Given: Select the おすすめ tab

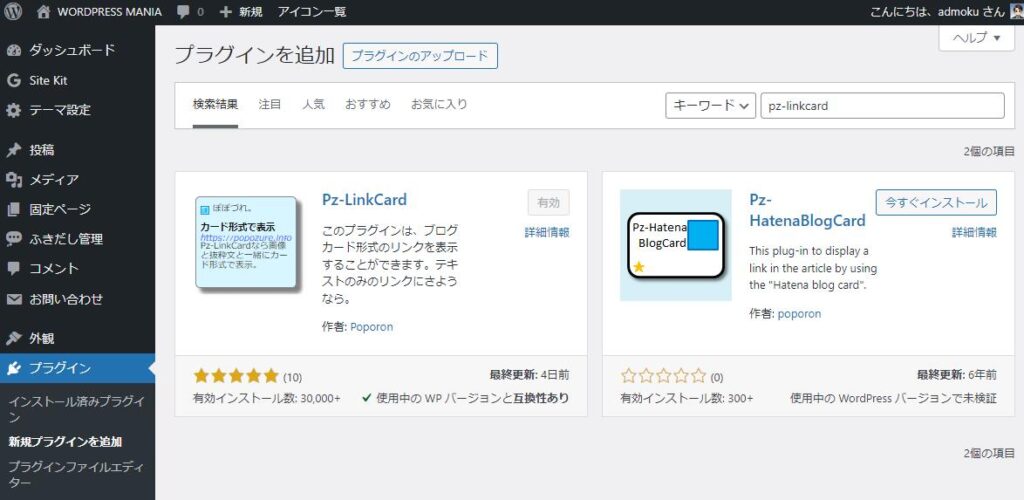Looking at the screenshot, I should (367, 104).
